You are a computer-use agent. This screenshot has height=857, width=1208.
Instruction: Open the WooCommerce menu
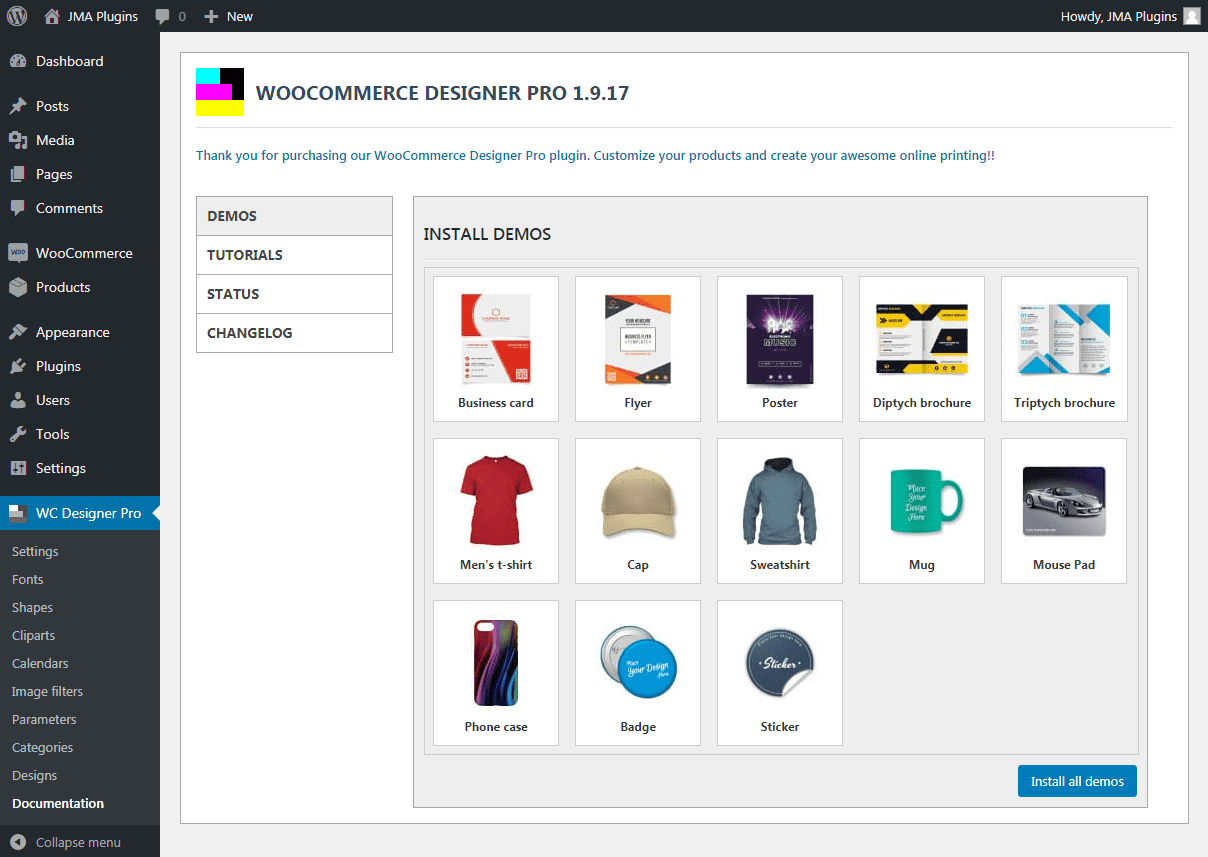point(80,253)
